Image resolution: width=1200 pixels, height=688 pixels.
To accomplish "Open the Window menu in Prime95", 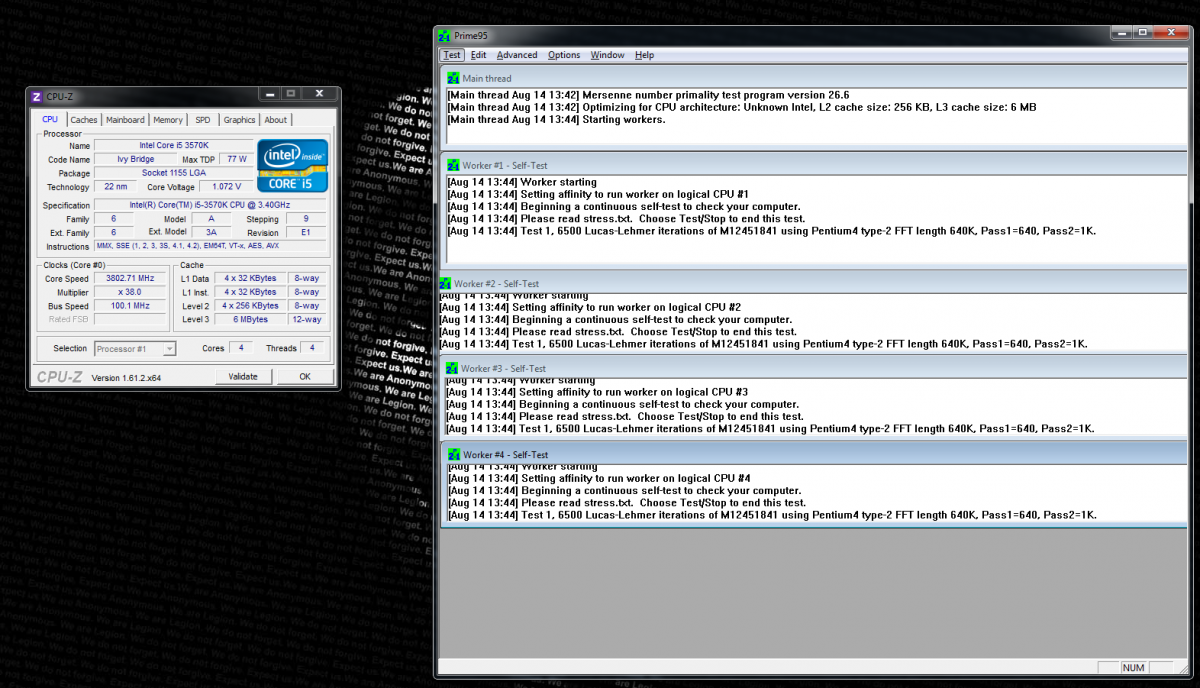I will 607,55.
